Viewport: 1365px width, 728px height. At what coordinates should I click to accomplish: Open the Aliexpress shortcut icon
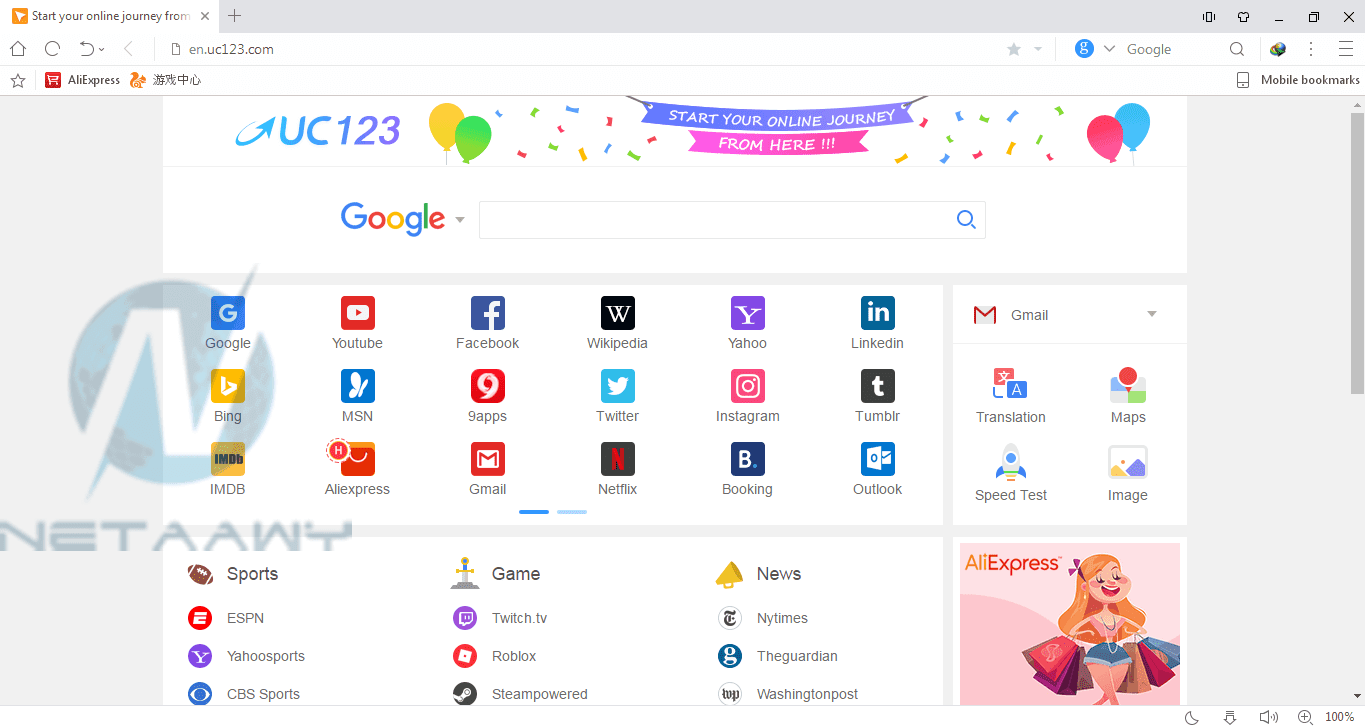358,459
